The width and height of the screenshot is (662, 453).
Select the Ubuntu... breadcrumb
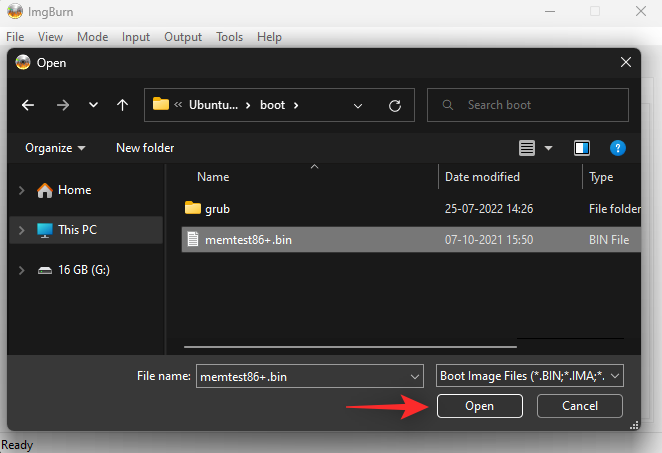pos(213,105)
